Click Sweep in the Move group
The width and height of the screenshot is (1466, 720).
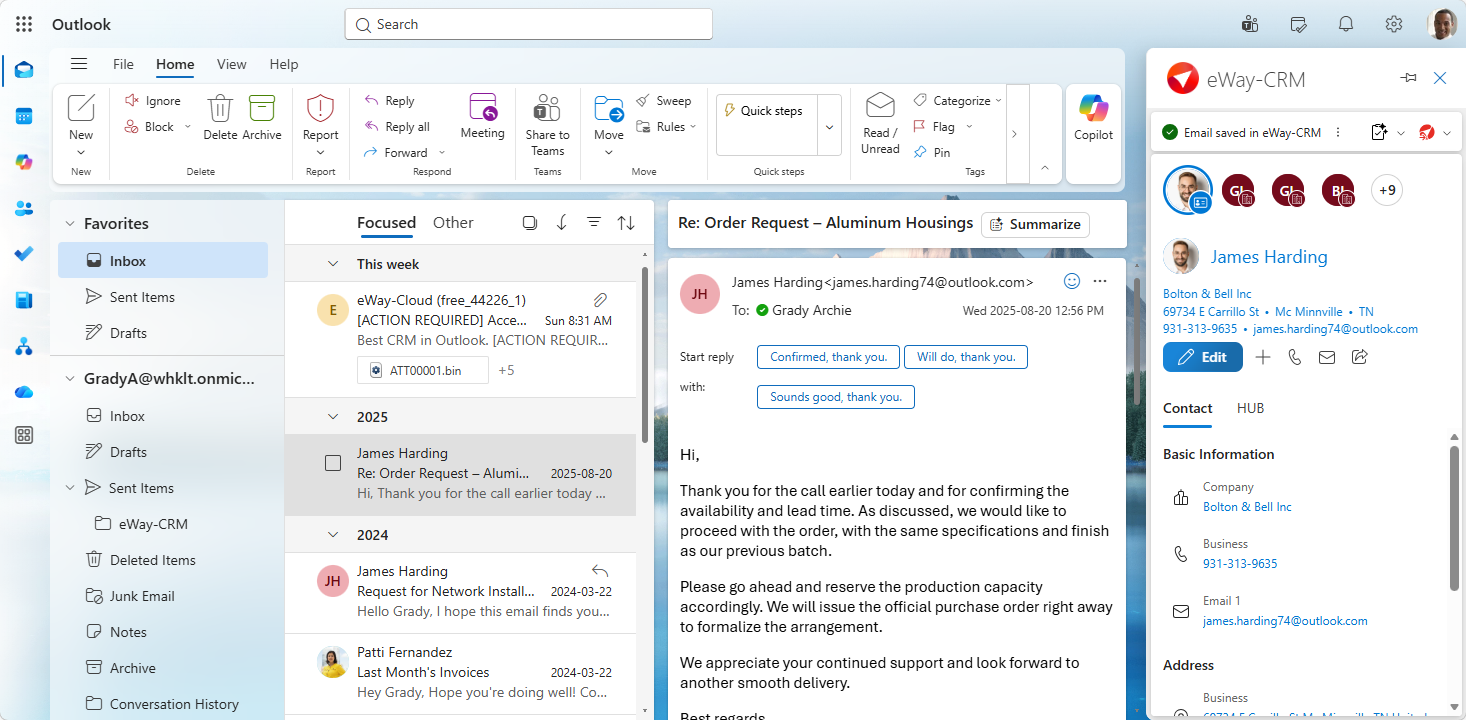(664, 100)
